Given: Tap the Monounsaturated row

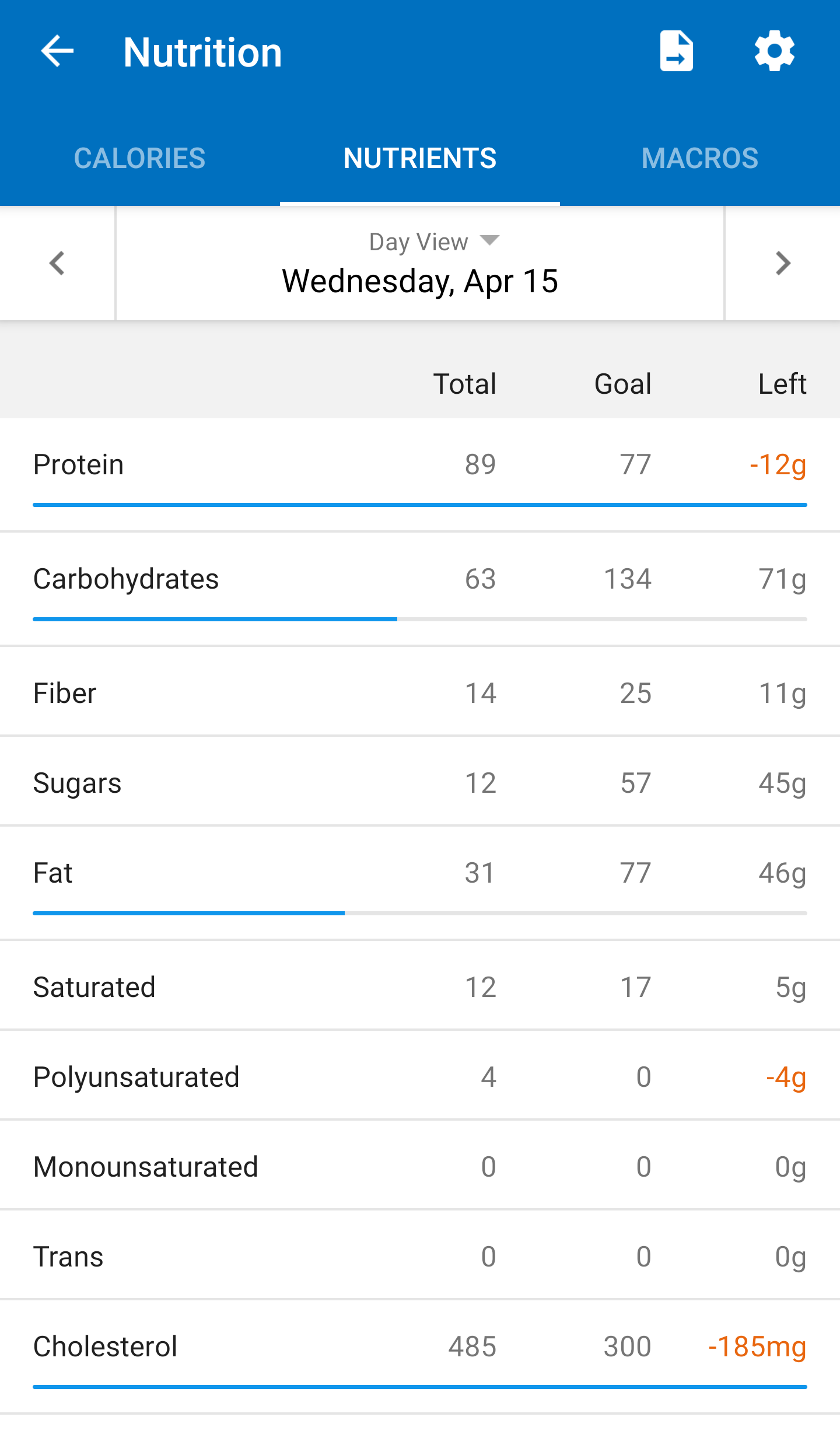Looking at the screenshot, I should click(x=419, y=1167).
